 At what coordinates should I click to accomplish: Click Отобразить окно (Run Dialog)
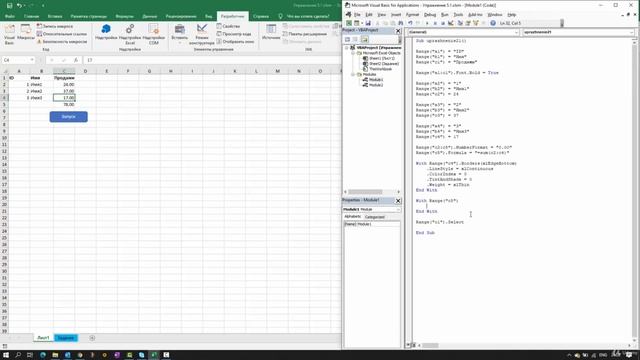(235, 42)
